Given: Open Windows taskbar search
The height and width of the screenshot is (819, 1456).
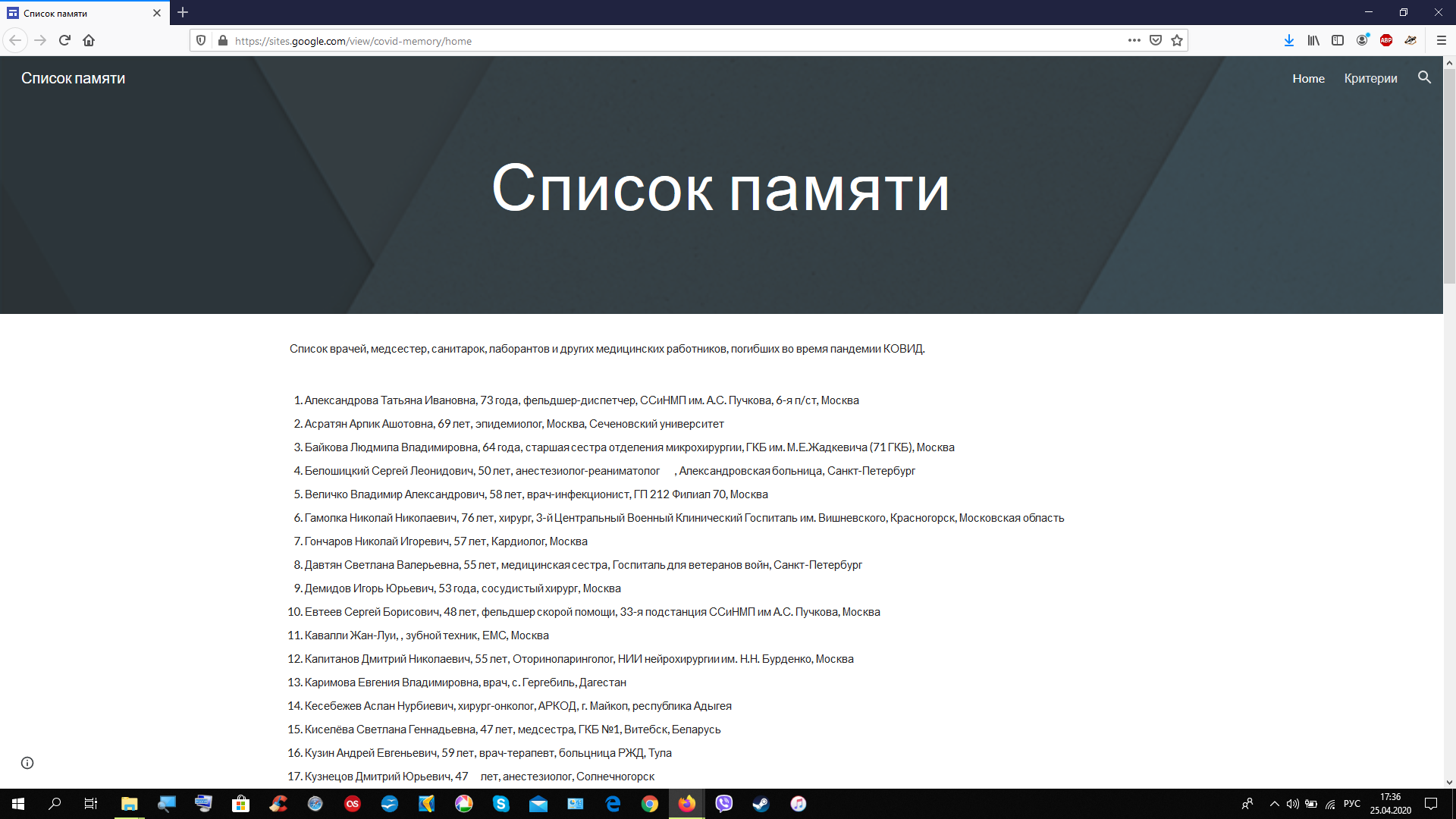Looking at the screenshot, I should (55, 804).
